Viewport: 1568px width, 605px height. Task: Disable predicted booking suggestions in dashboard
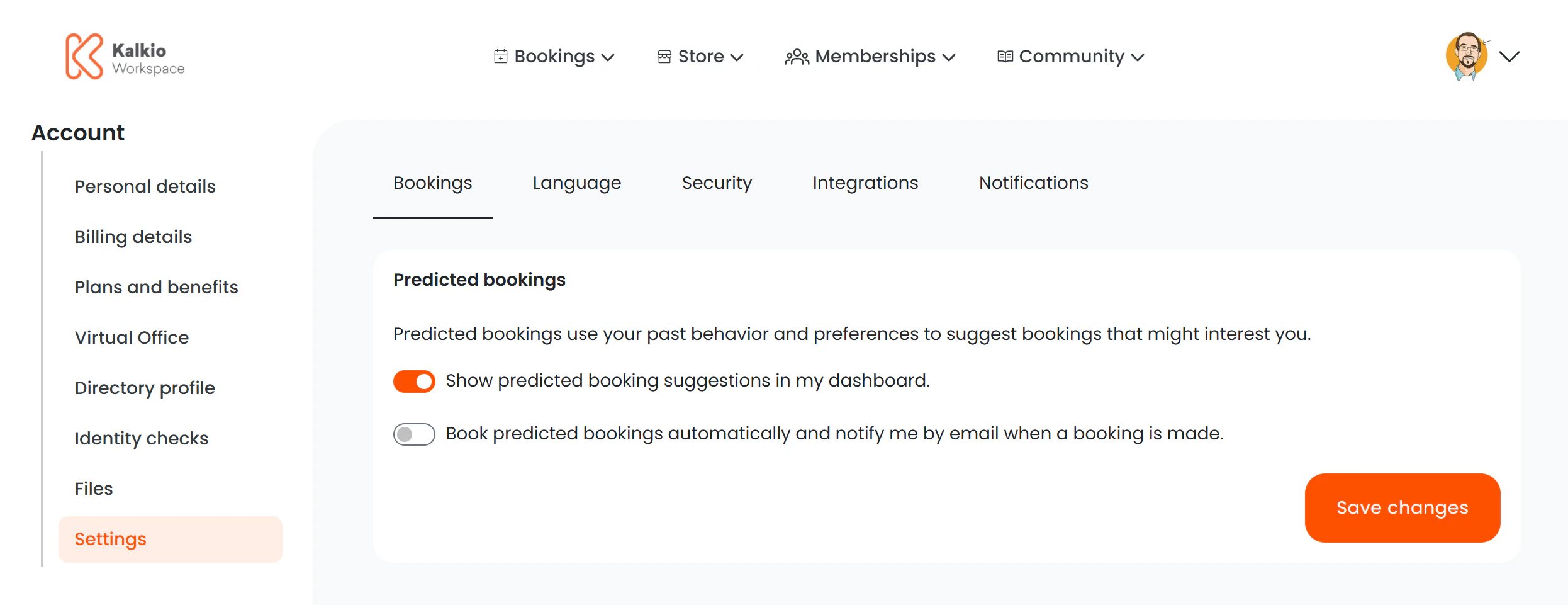pyautogui.click(x=414, y=381)
